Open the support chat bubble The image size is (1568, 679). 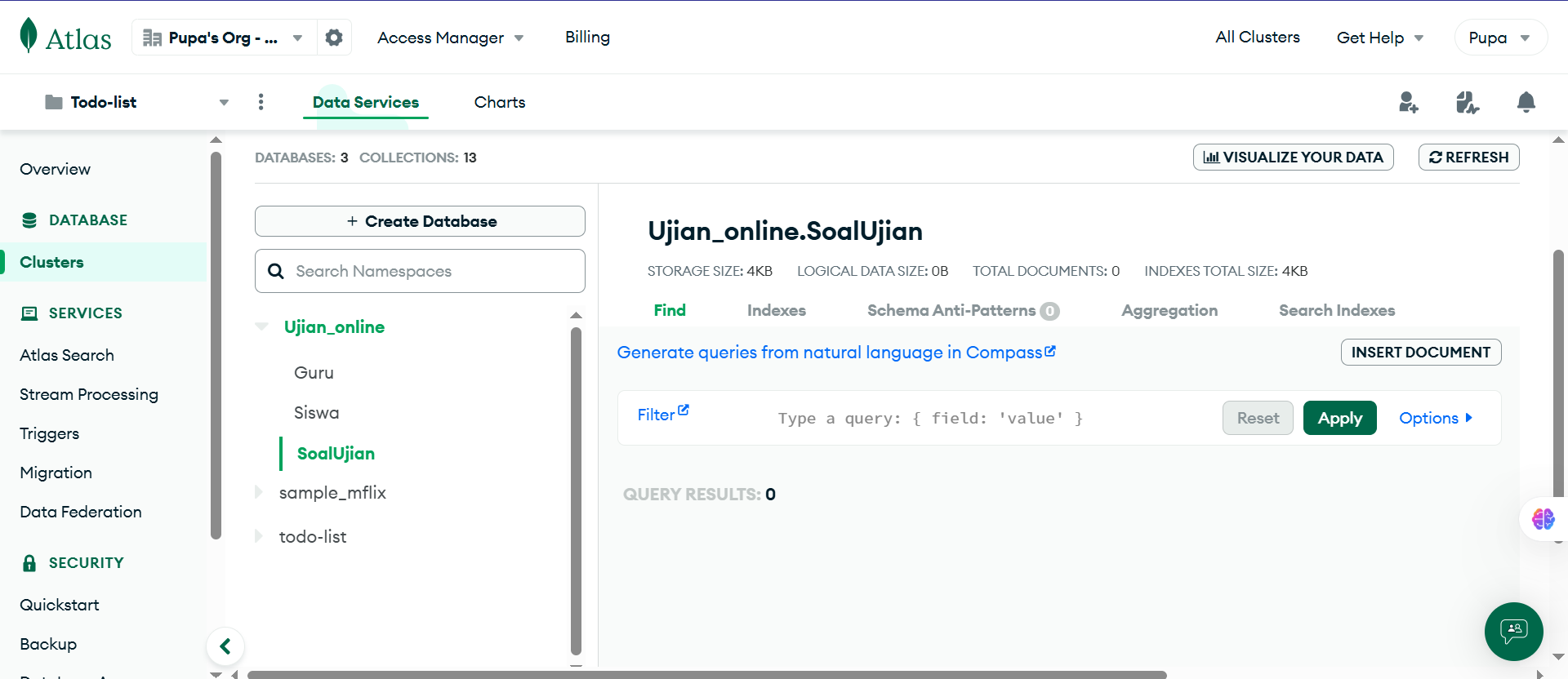click(x=1513, y=631)
